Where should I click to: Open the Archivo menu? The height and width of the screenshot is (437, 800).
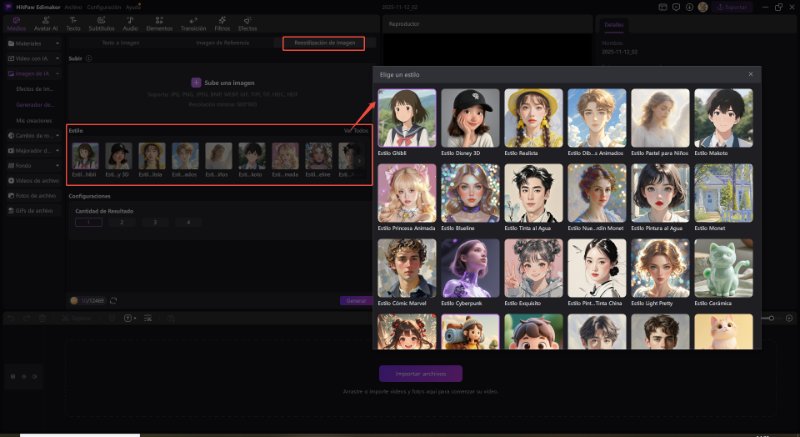coord(73,7)
